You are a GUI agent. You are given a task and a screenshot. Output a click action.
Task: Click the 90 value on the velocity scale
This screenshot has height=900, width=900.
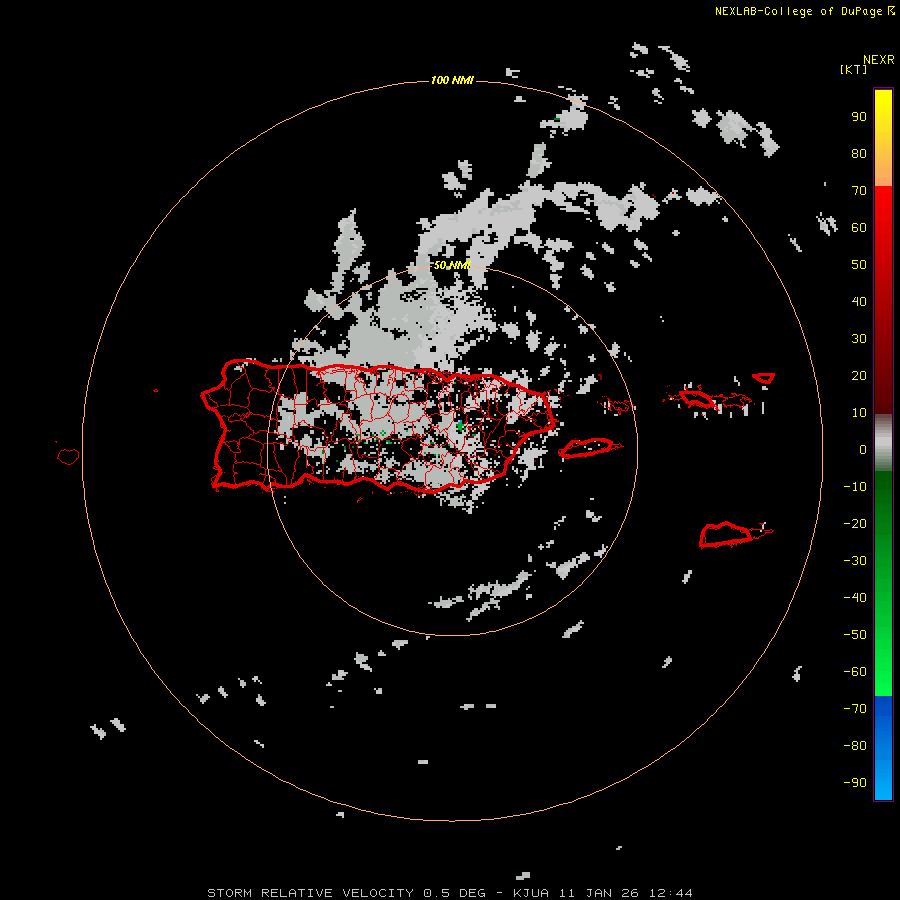[x=859, y=117]
